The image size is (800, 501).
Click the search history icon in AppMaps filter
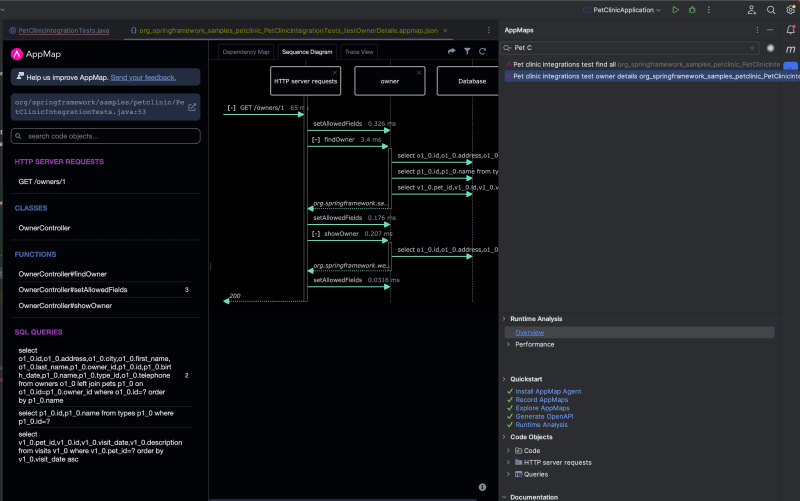coord(507,48)
